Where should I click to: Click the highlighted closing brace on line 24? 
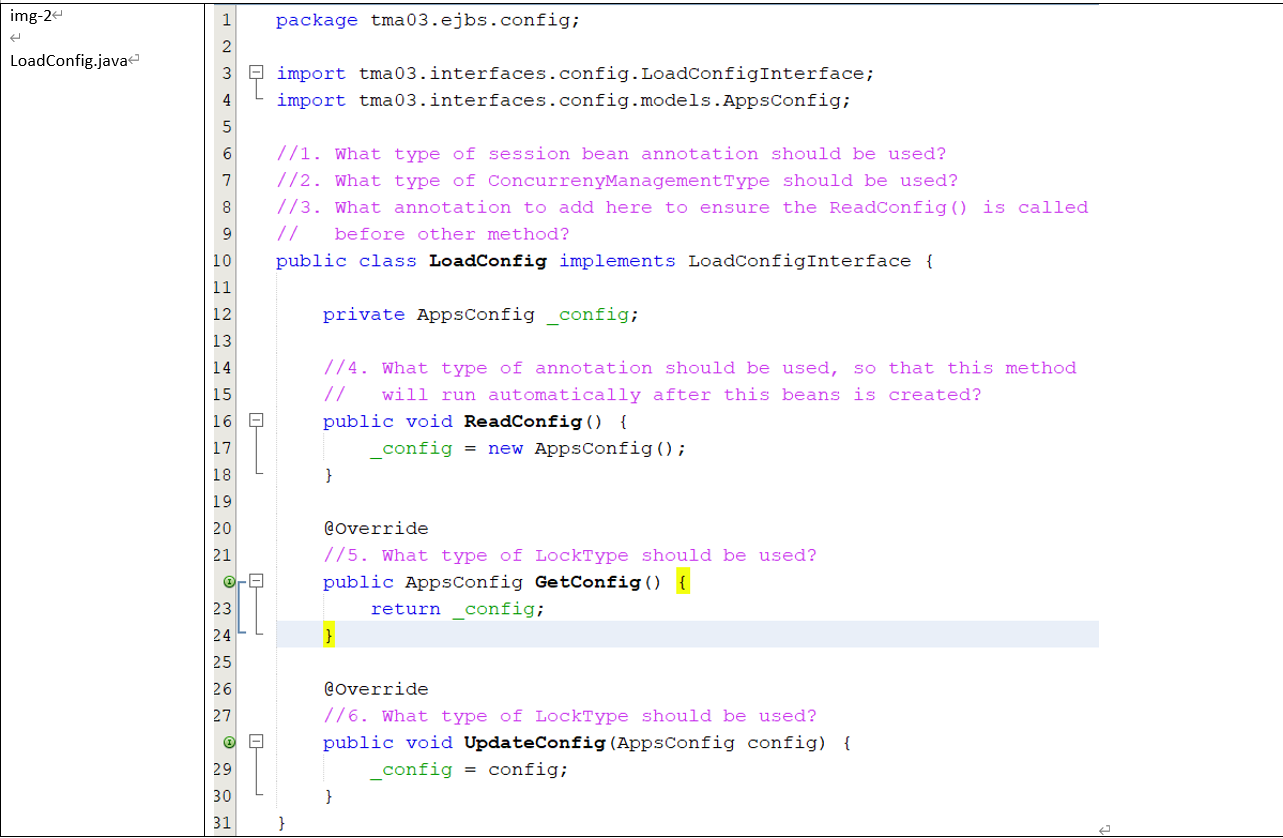(329, 635)
